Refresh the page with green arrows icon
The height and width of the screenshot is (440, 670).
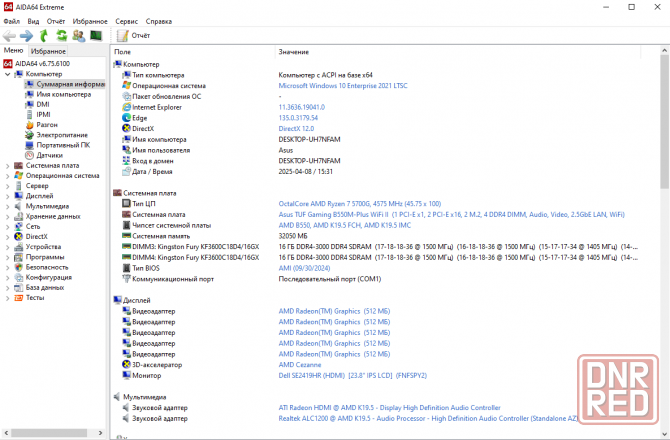[x=62, y=36]
